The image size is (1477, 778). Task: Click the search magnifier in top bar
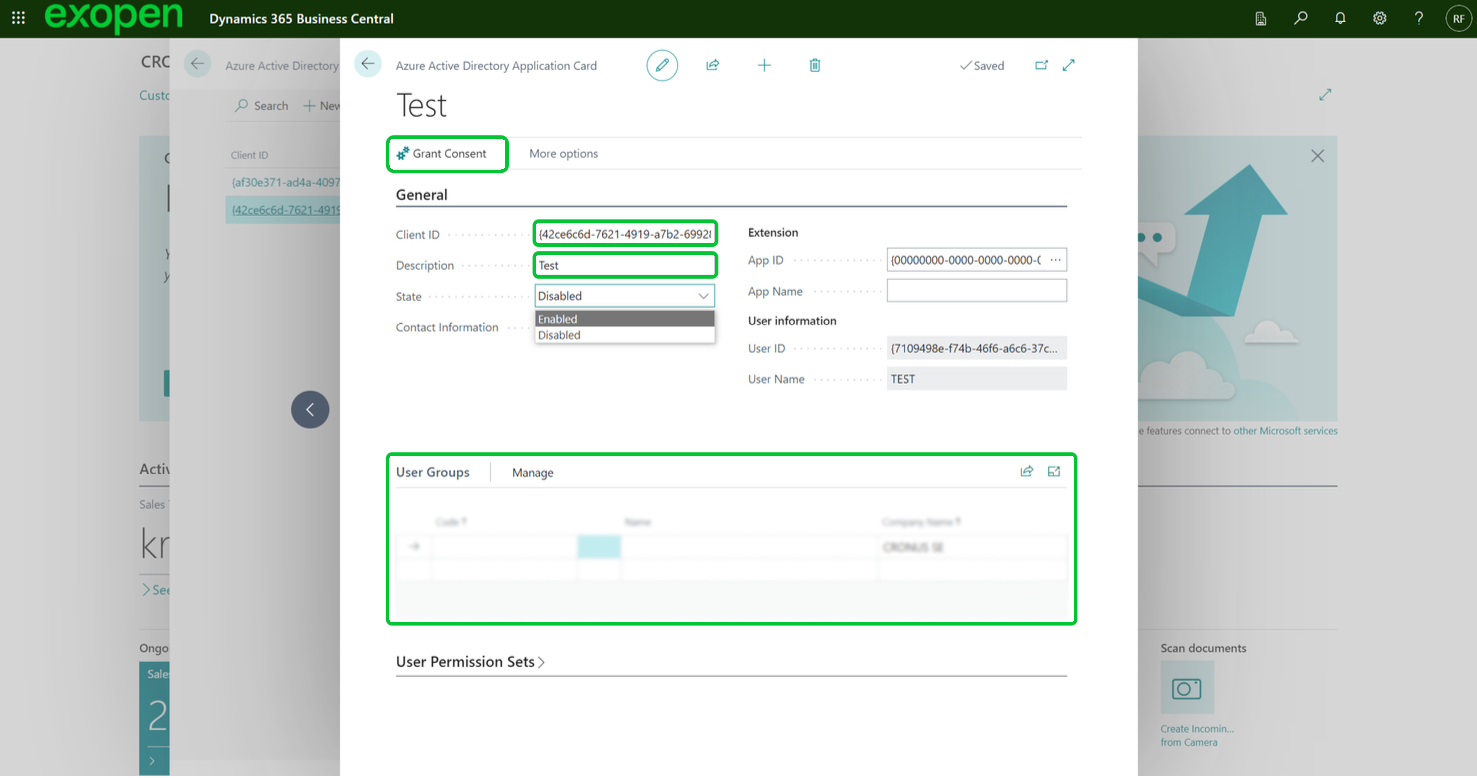pos(1300,19)
